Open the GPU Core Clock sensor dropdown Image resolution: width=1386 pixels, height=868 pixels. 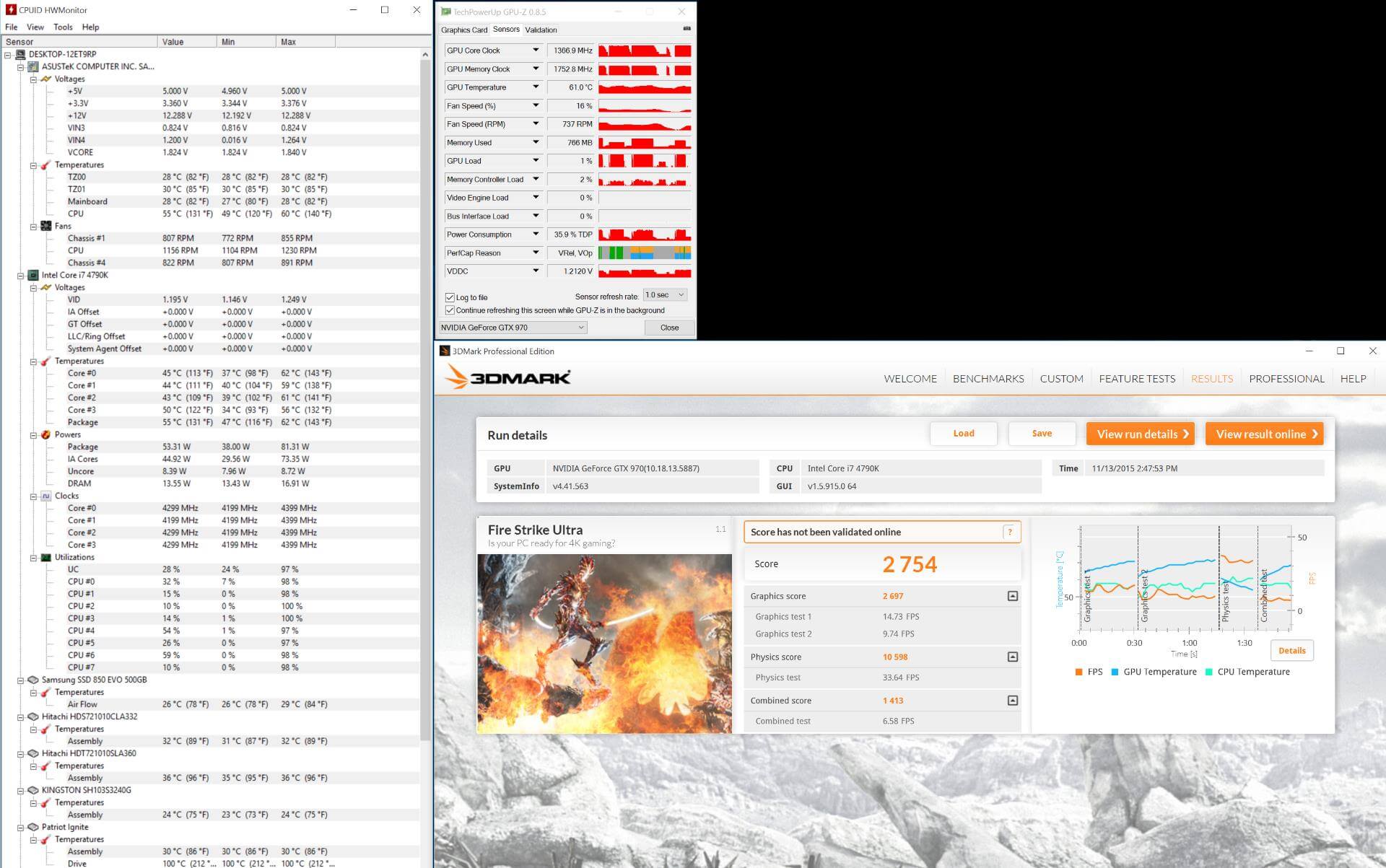[536, 51]
